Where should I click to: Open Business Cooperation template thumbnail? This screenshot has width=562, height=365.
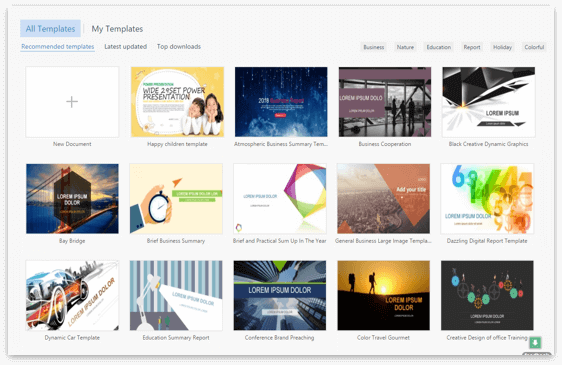click(x=385, y=102)
